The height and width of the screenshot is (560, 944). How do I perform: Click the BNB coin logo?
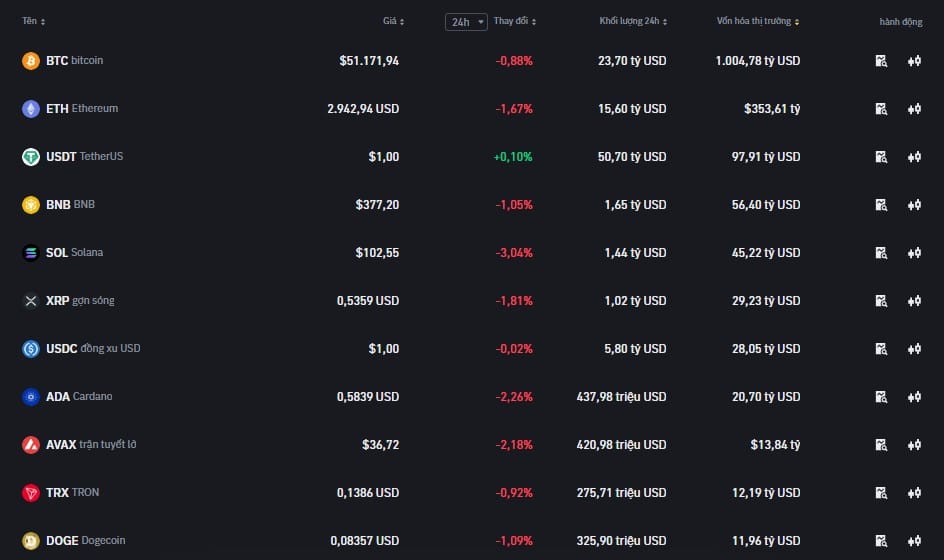tap(31, 205)
